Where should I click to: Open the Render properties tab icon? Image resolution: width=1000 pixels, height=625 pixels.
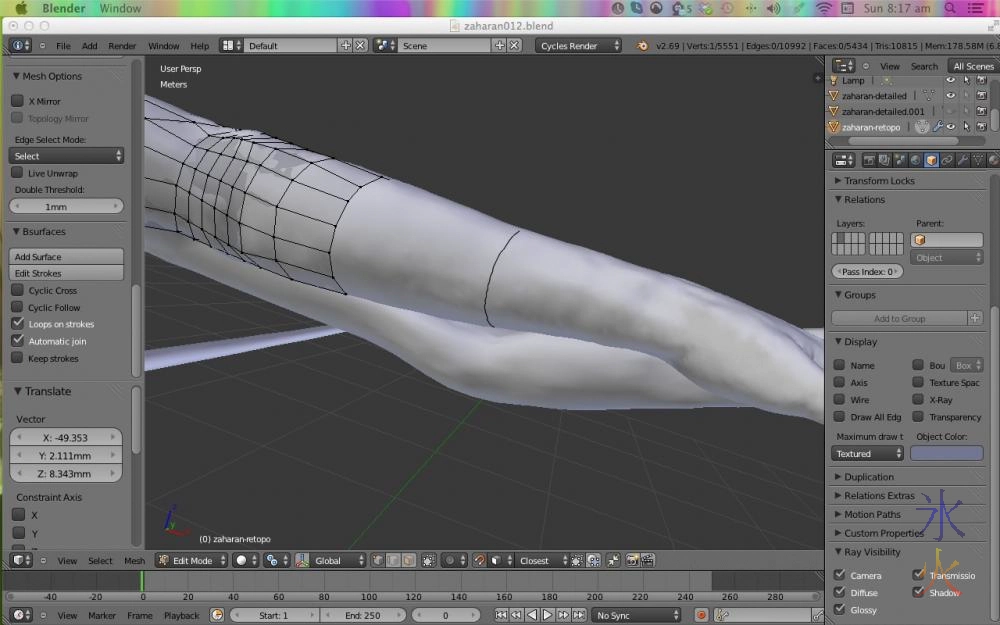click(x=868, y=160)
